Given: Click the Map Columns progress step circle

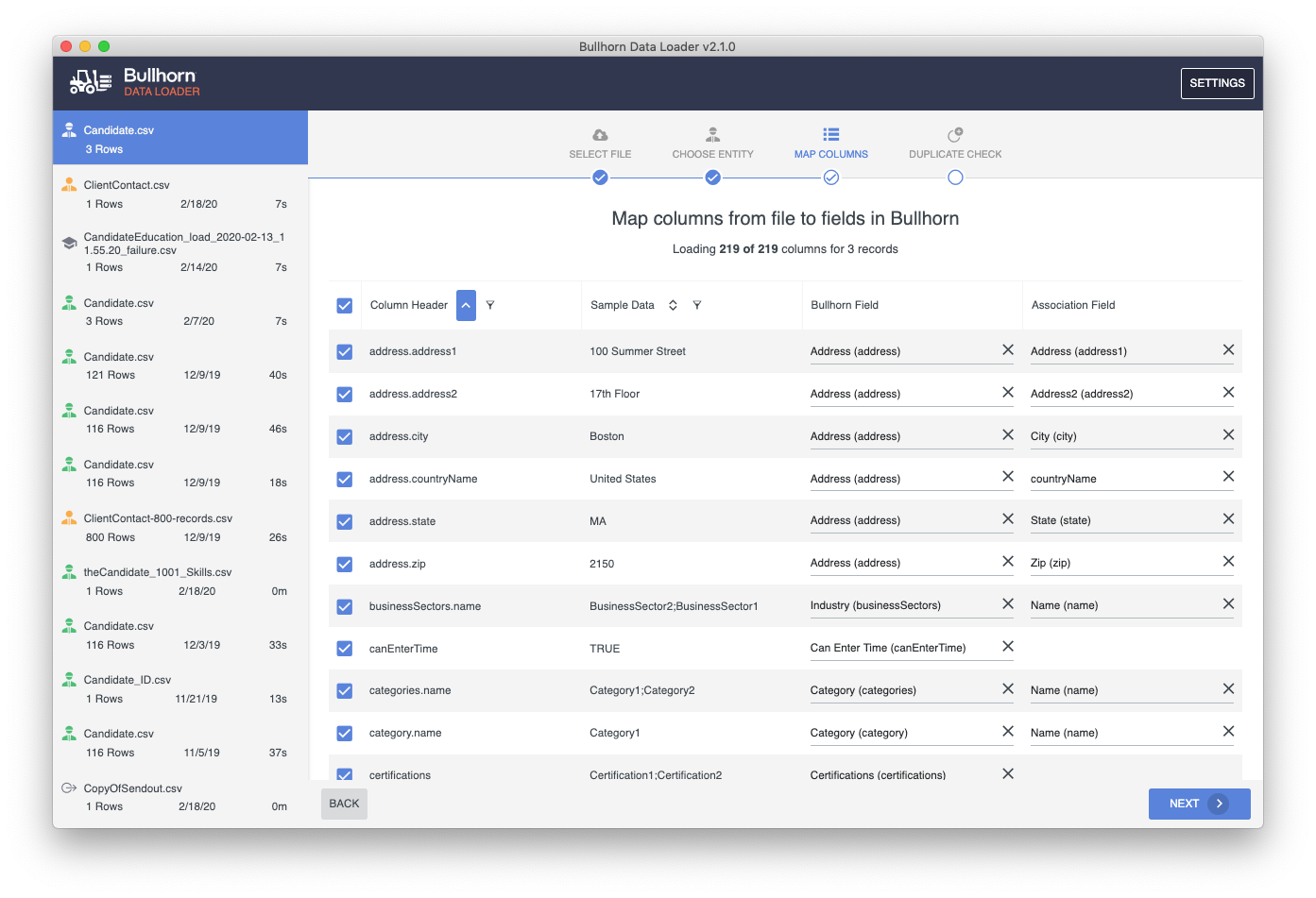Looking at the screenshot, I should [x=831, y=178].
